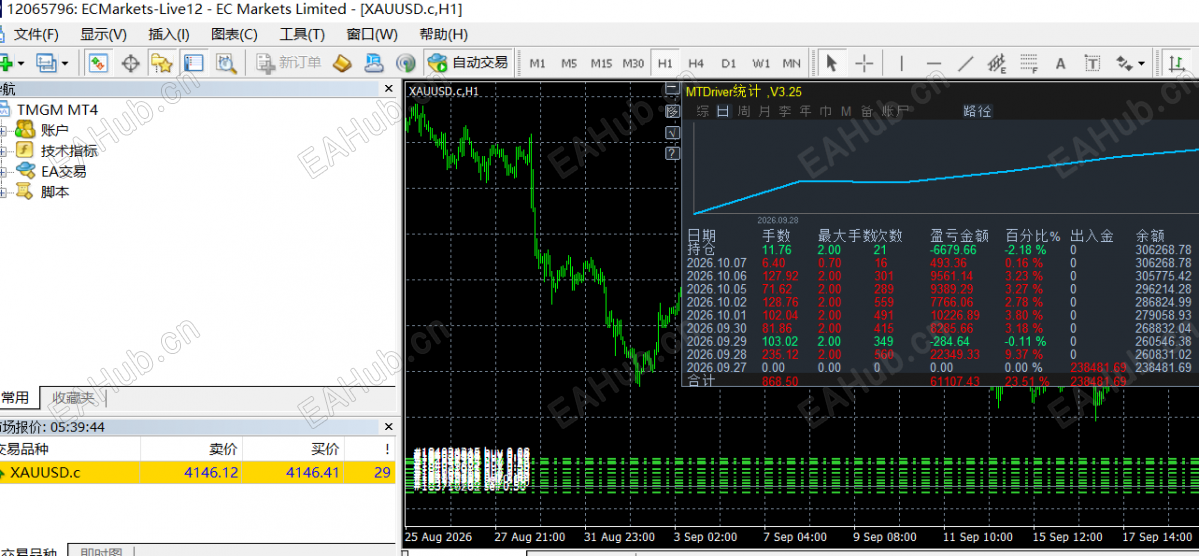Switch chart to MN timeframe

coord(792,63)
